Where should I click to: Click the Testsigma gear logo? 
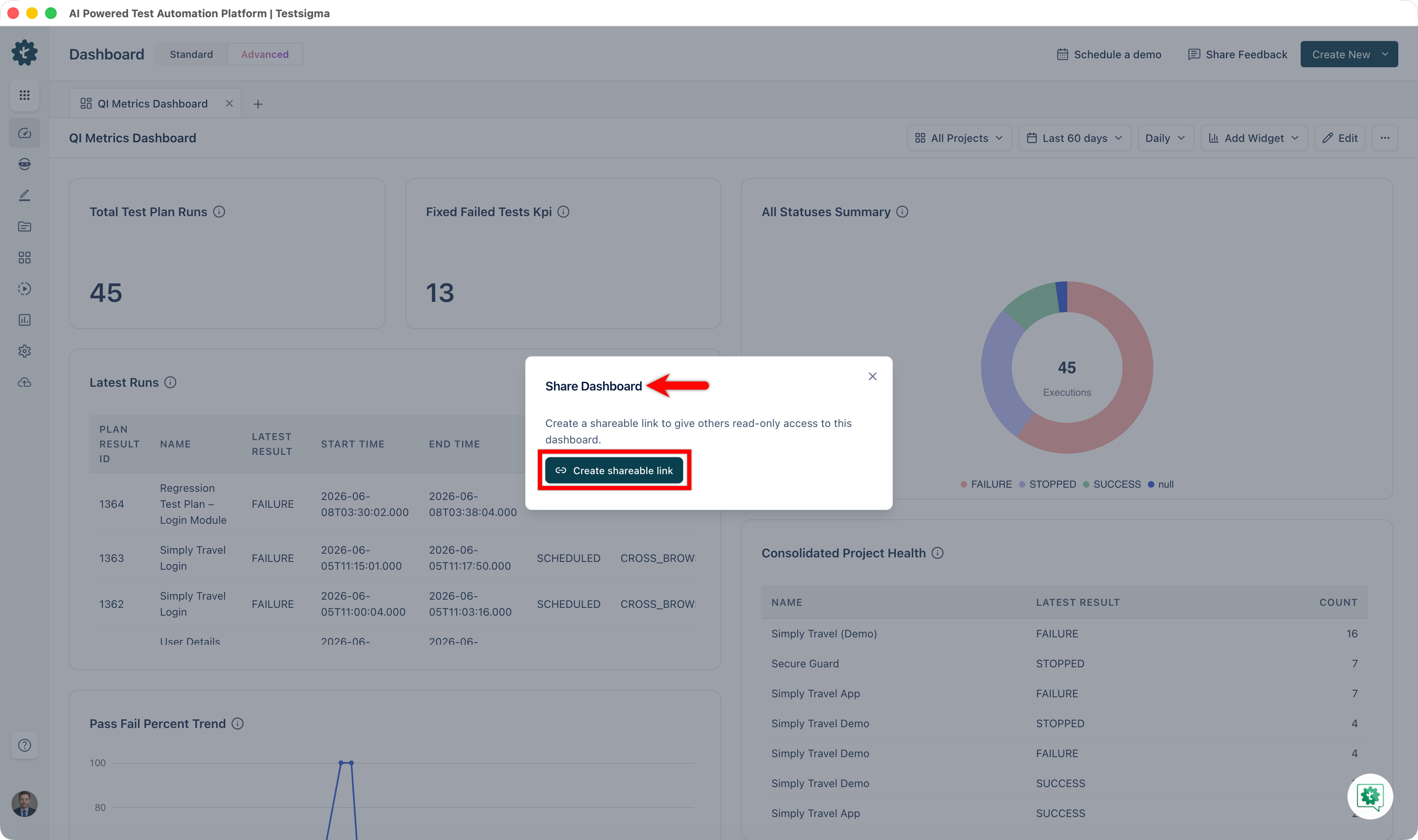(x=24, y=53)
